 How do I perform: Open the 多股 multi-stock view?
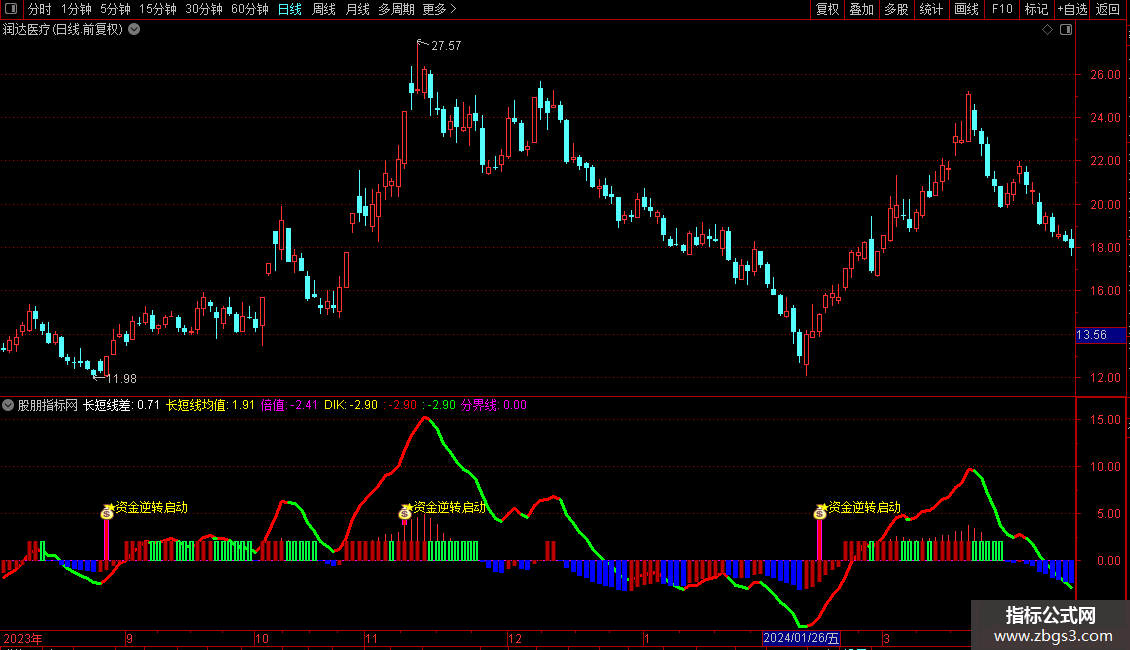[x=896, y=9]
